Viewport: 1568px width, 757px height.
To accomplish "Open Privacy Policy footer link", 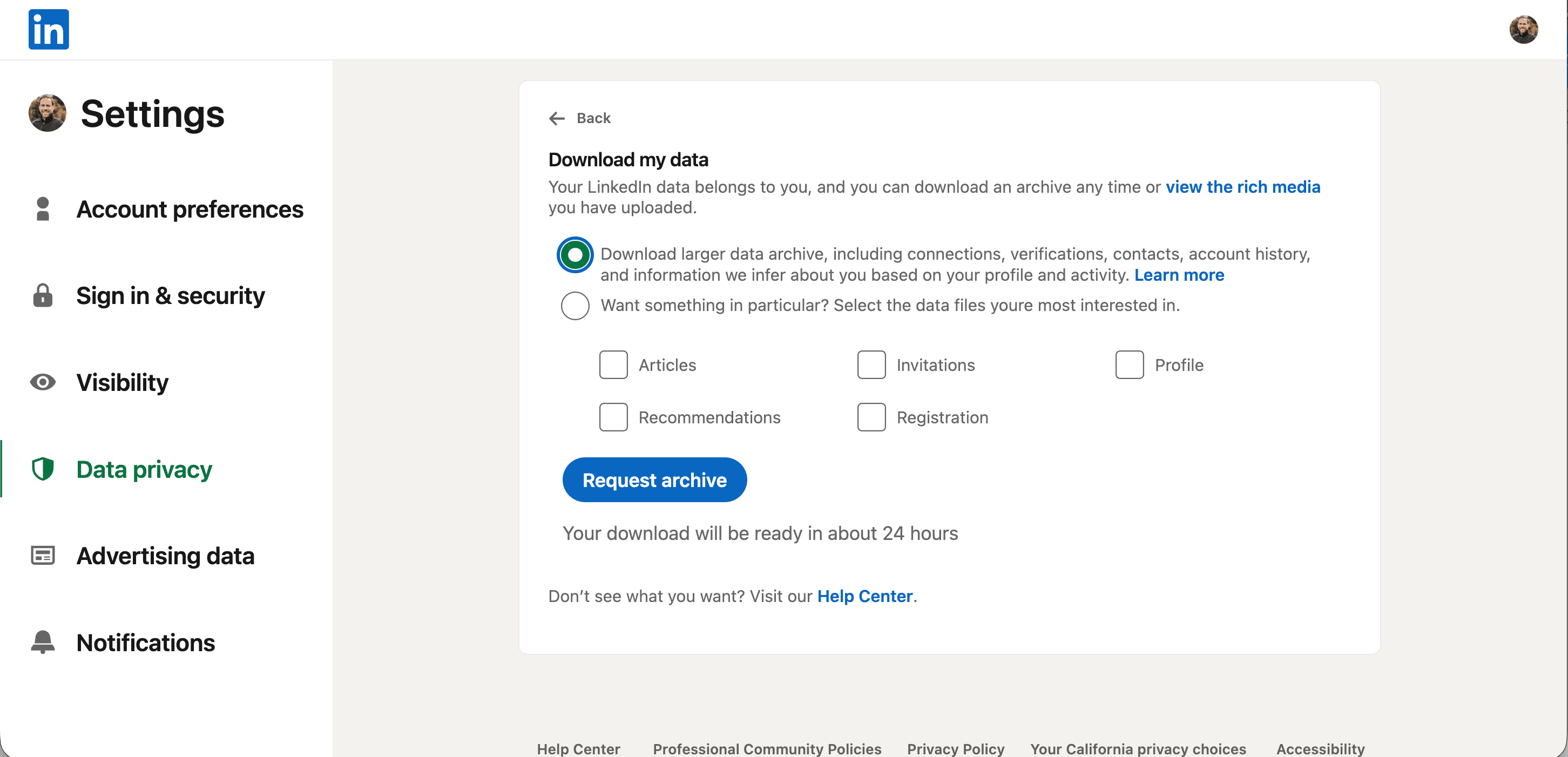I will click(x=956, y=748).
